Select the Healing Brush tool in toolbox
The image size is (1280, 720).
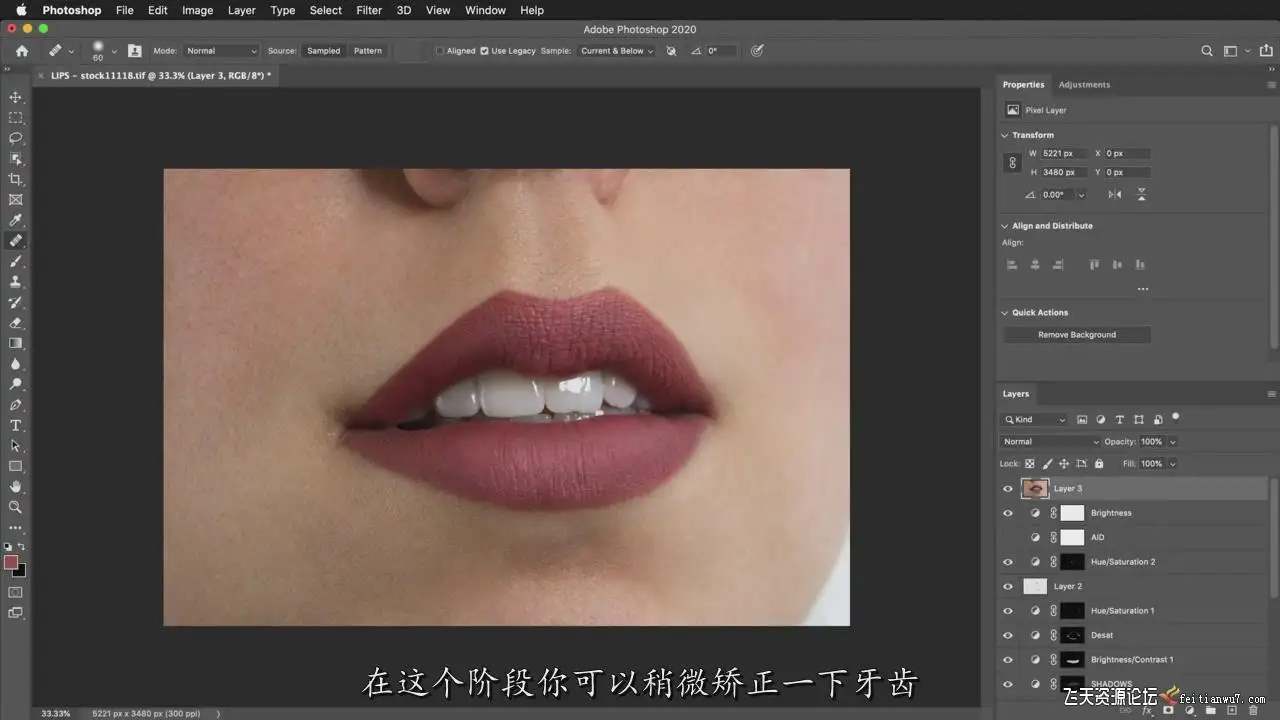[x=16, y=241]
